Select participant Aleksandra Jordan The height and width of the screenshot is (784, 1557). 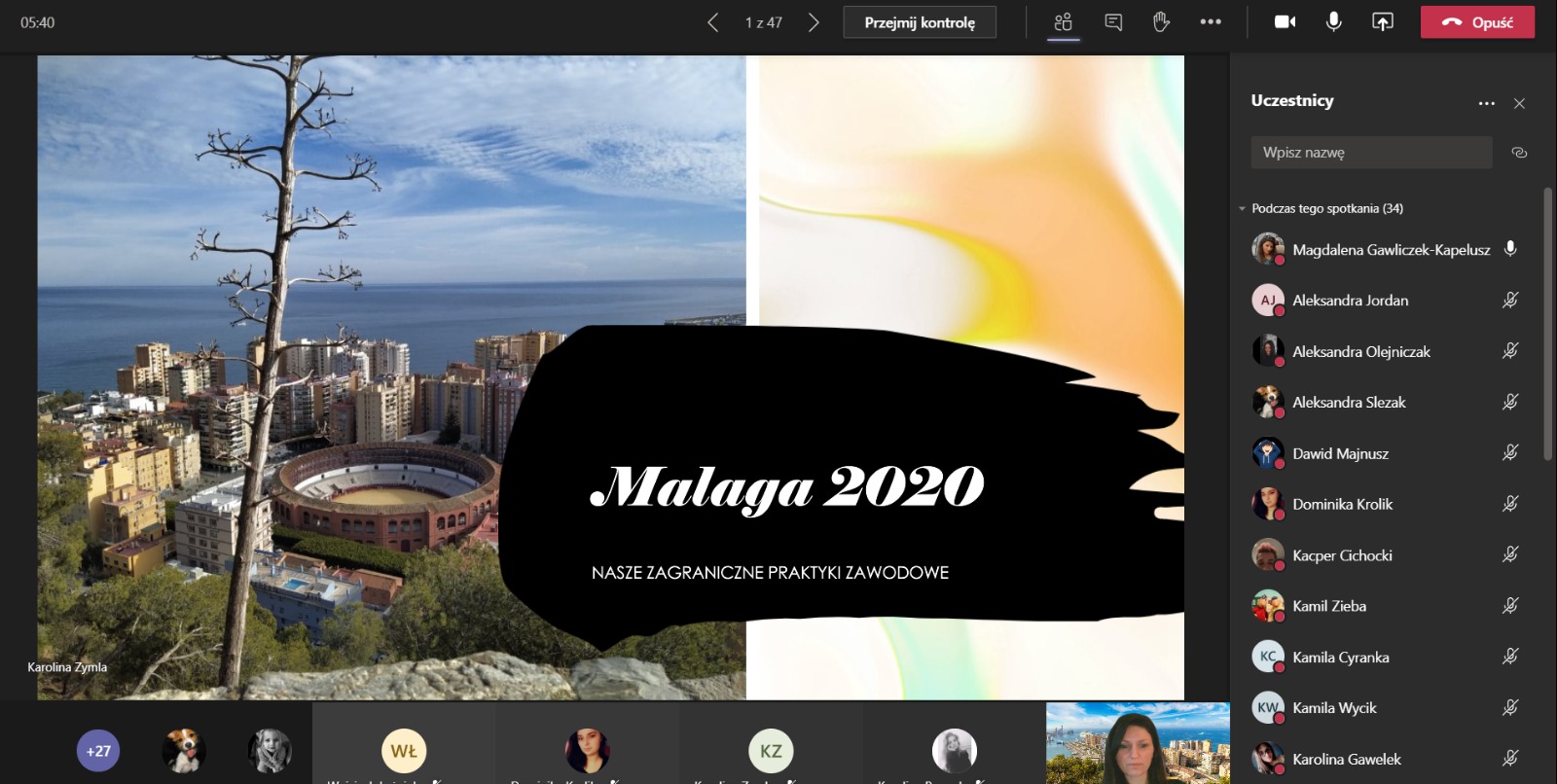tap(1350, 301)
